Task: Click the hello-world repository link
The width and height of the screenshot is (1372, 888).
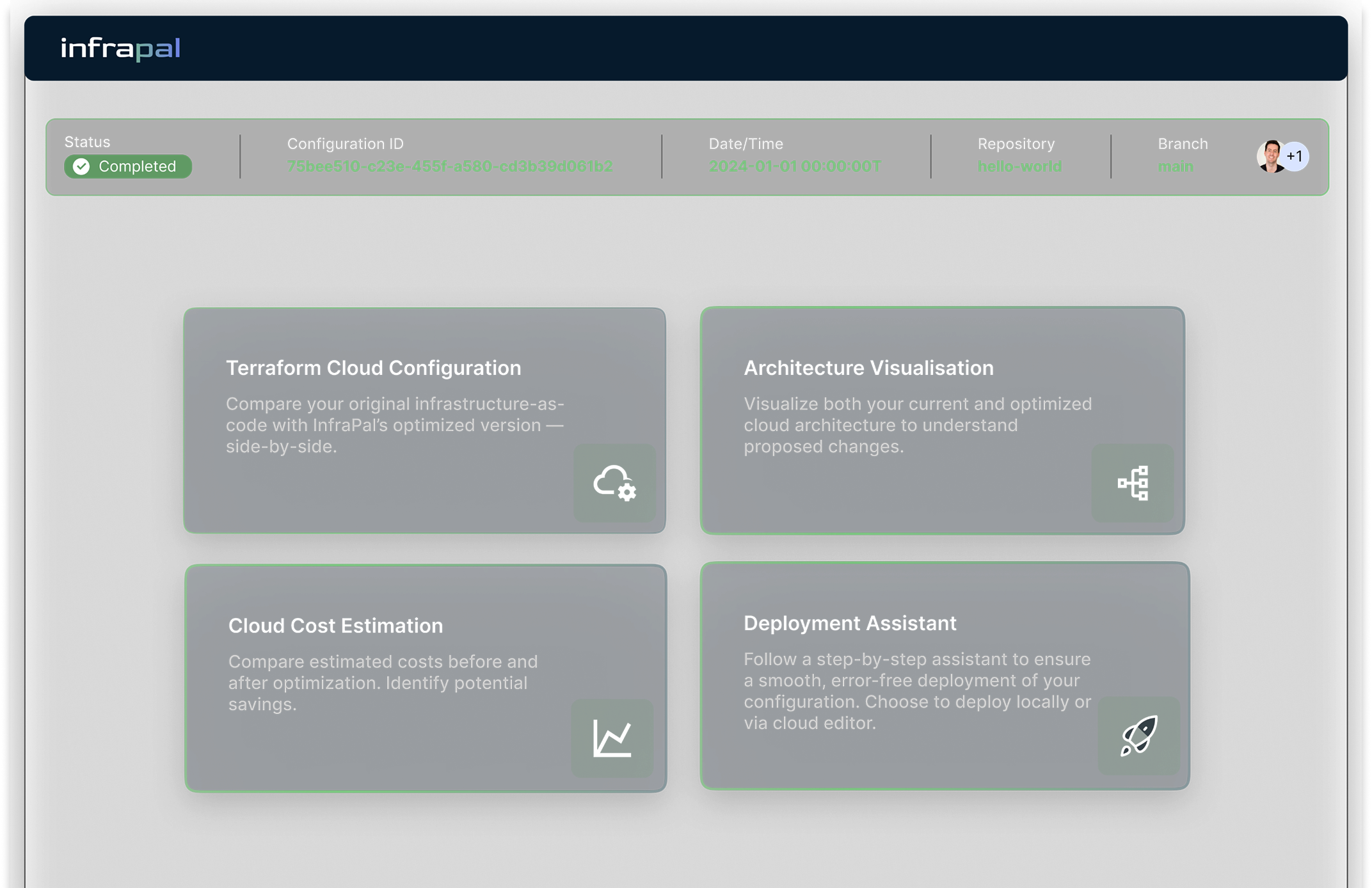Action: (1019, 166)
